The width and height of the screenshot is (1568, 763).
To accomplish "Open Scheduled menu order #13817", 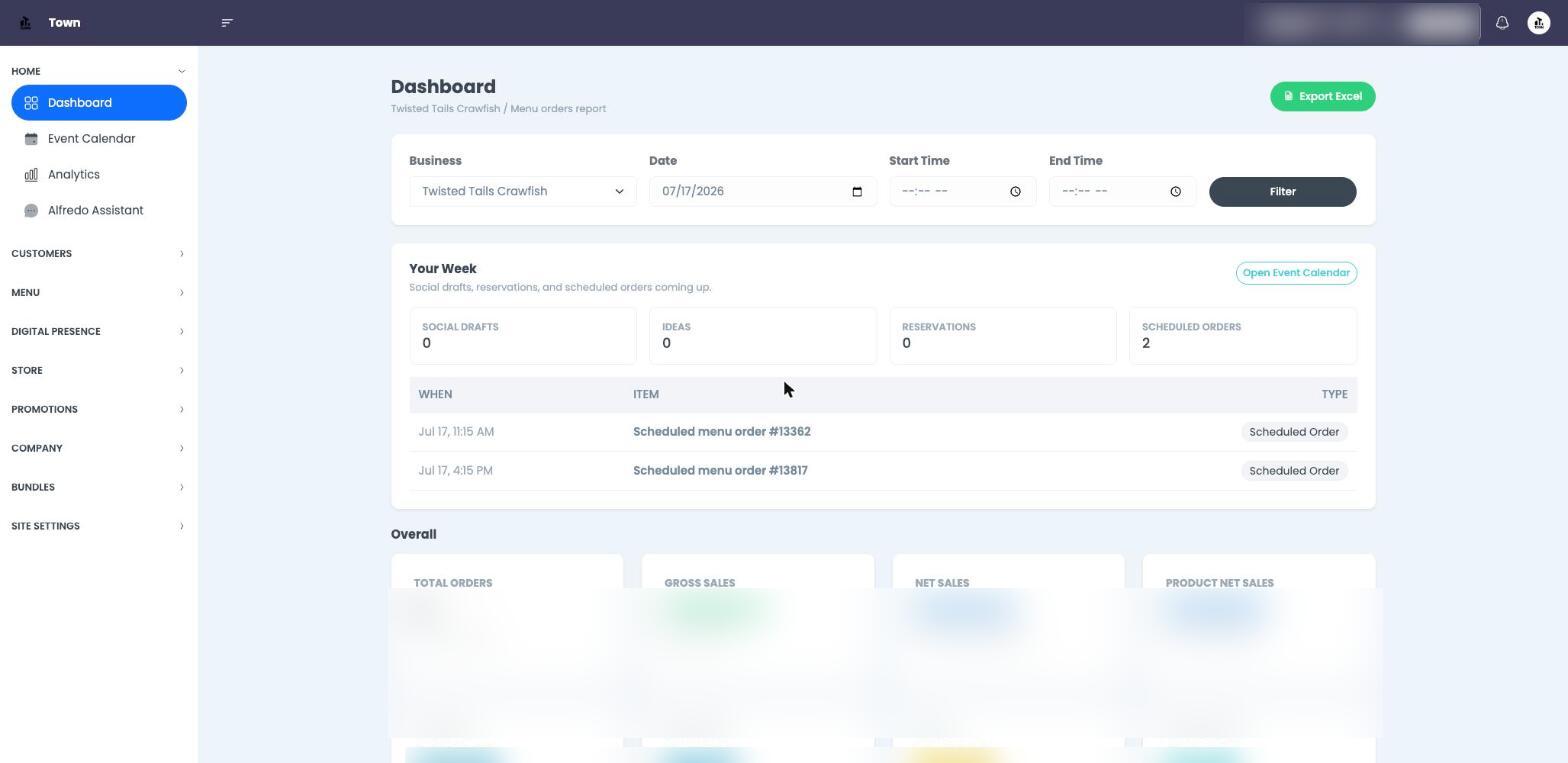I will coord(720,471).
